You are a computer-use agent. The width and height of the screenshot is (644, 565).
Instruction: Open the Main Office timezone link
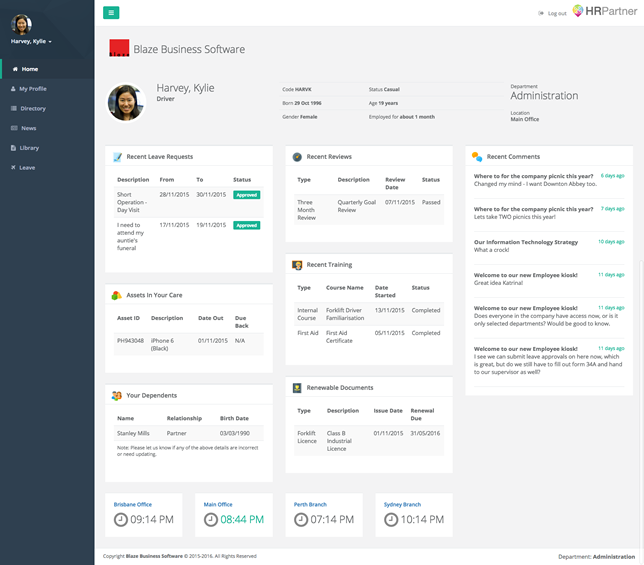(218, 505)
